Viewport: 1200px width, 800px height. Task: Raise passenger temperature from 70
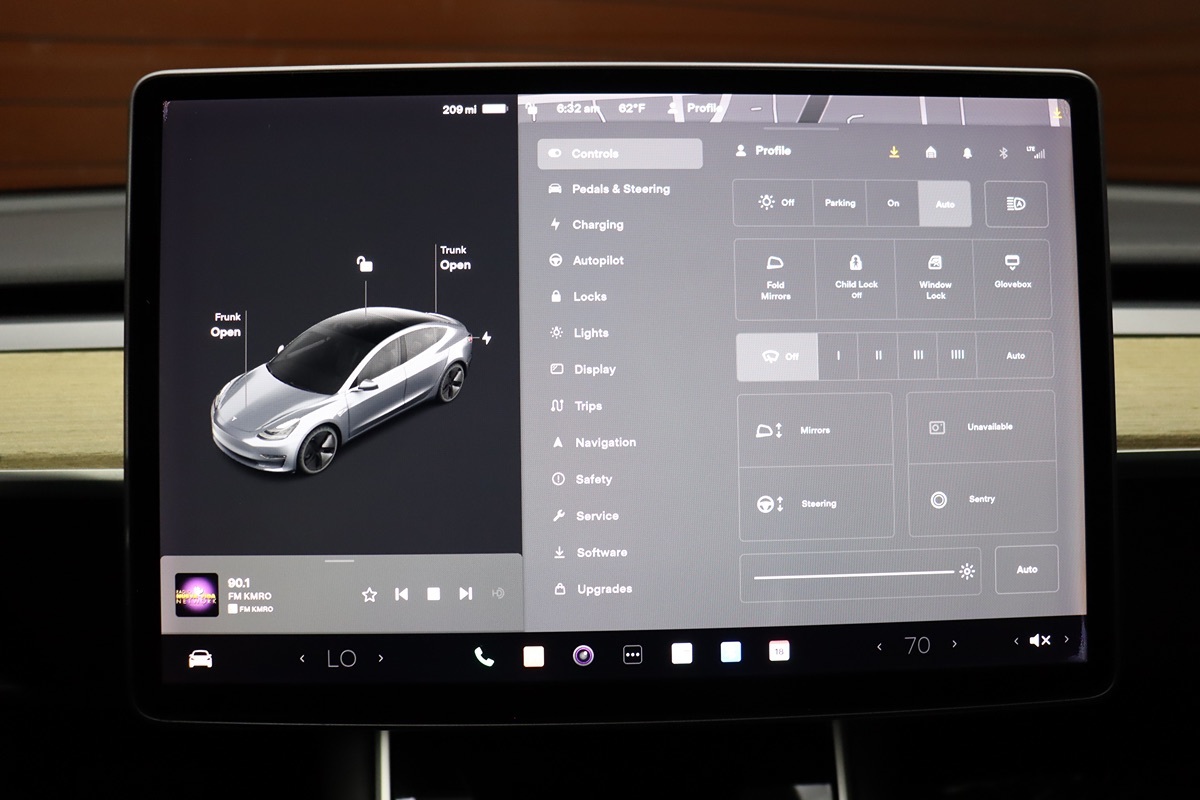955,645
